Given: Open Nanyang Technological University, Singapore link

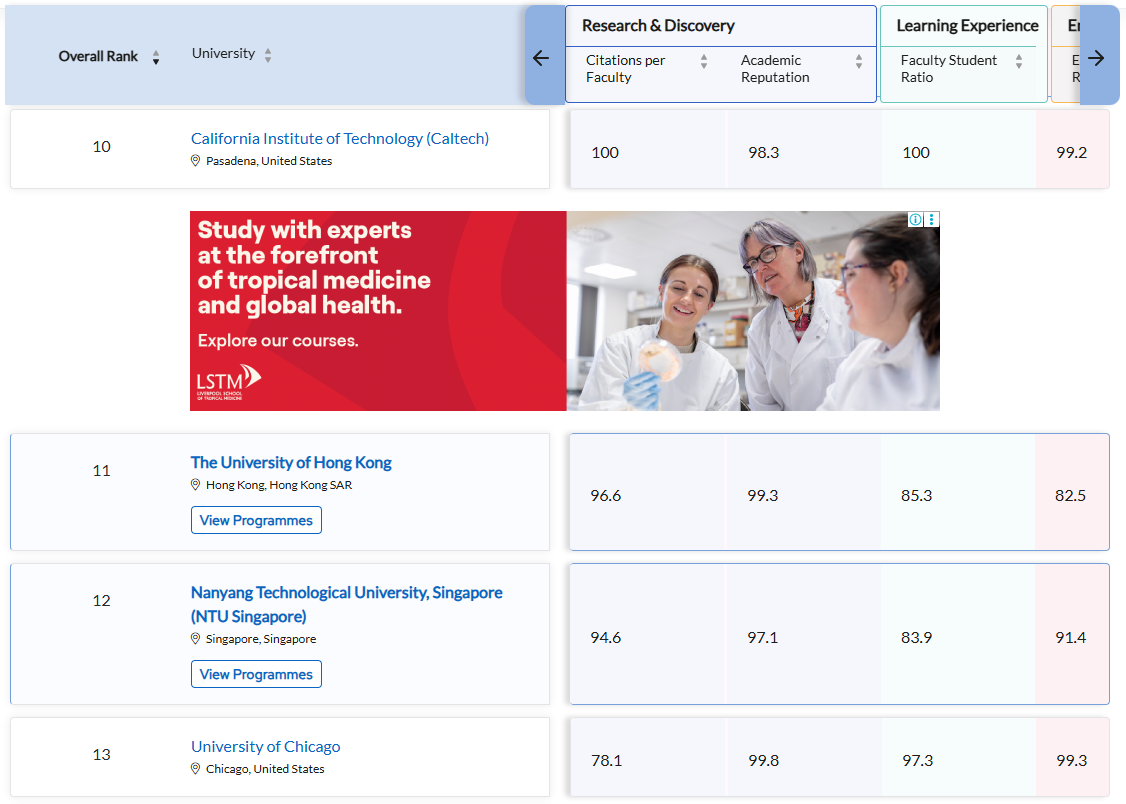Looking at the screenshot, I should (x=347, y=604).
